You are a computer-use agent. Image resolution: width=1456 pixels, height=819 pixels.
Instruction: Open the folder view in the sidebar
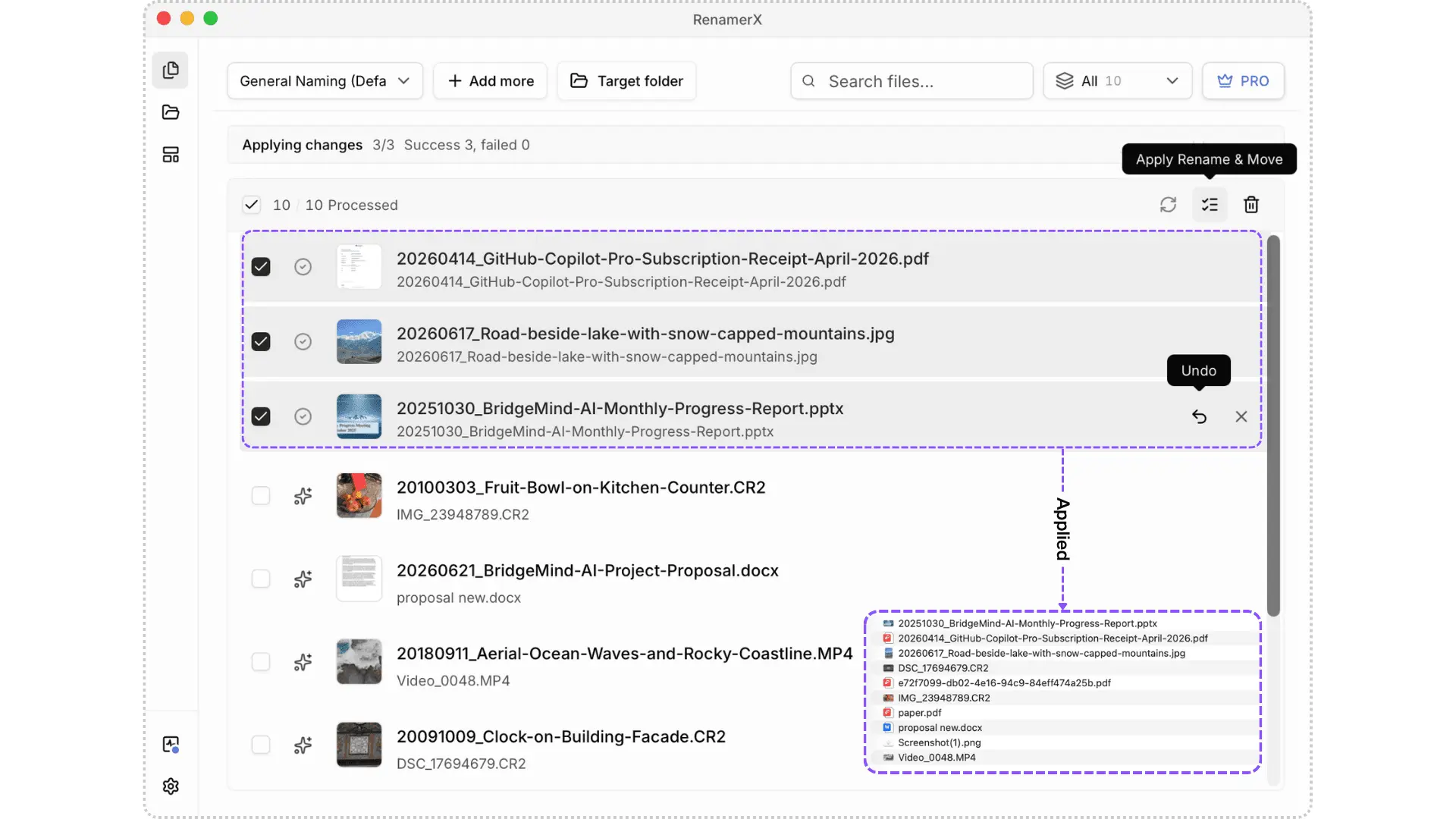pos(171,112)
